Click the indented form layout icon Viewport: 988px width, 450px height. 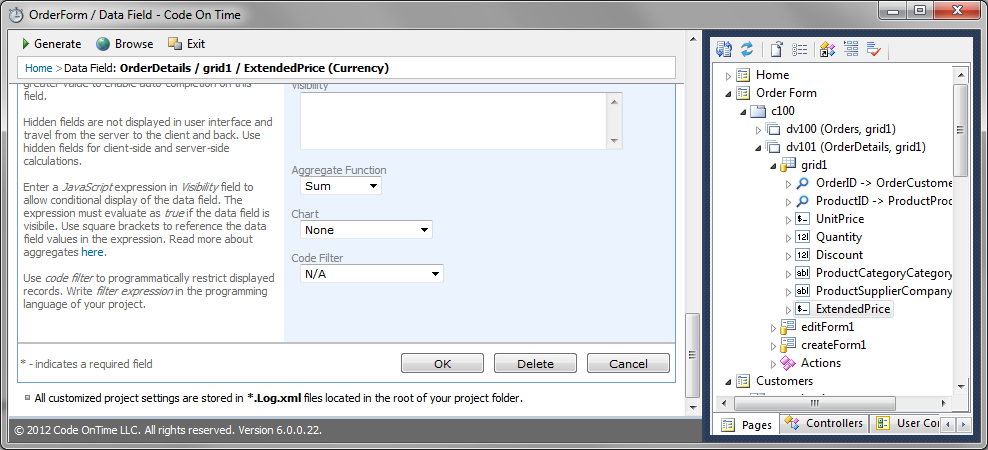click(x=851, y=49)
